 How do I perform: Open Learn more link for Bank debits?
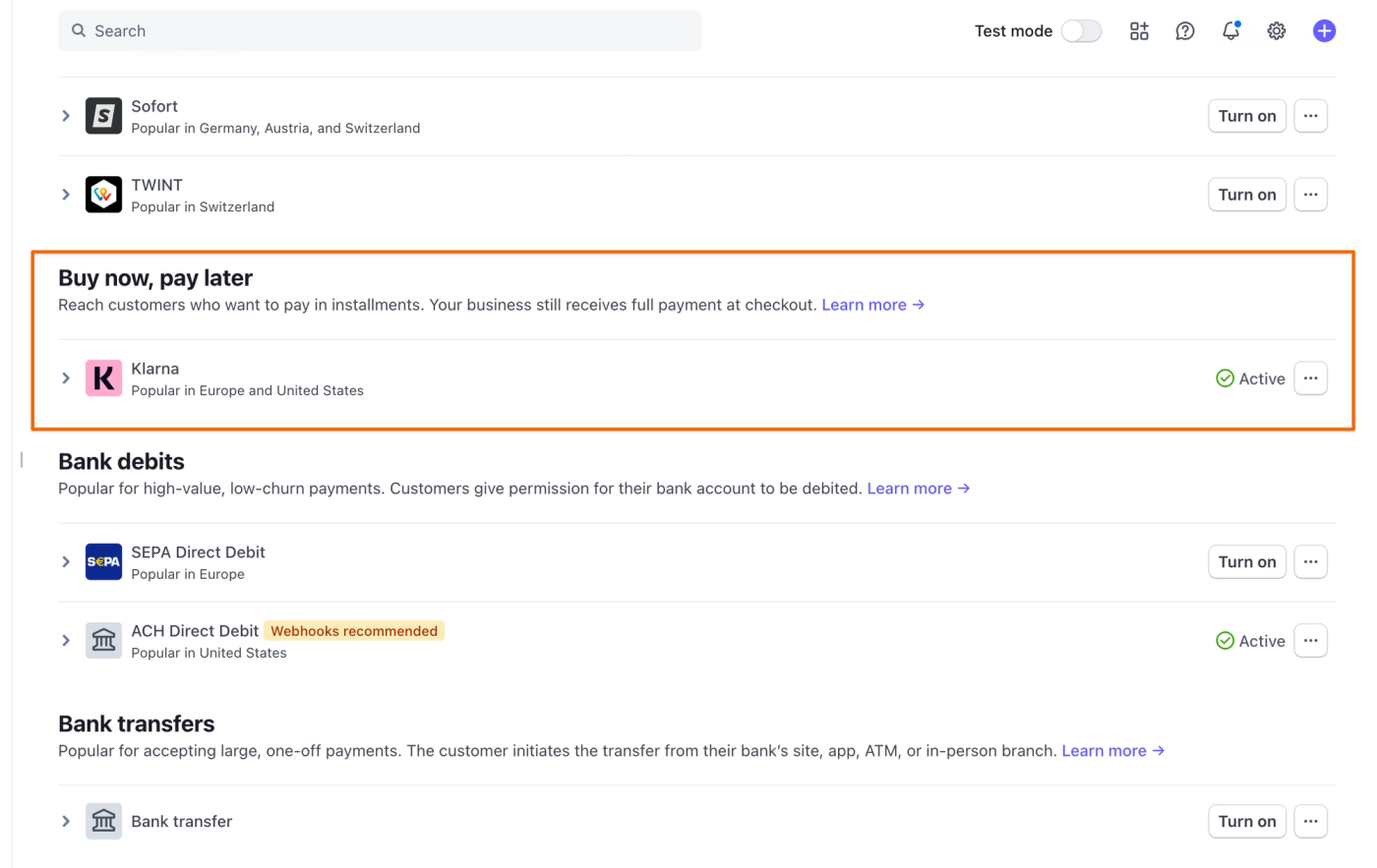[918, 489]
